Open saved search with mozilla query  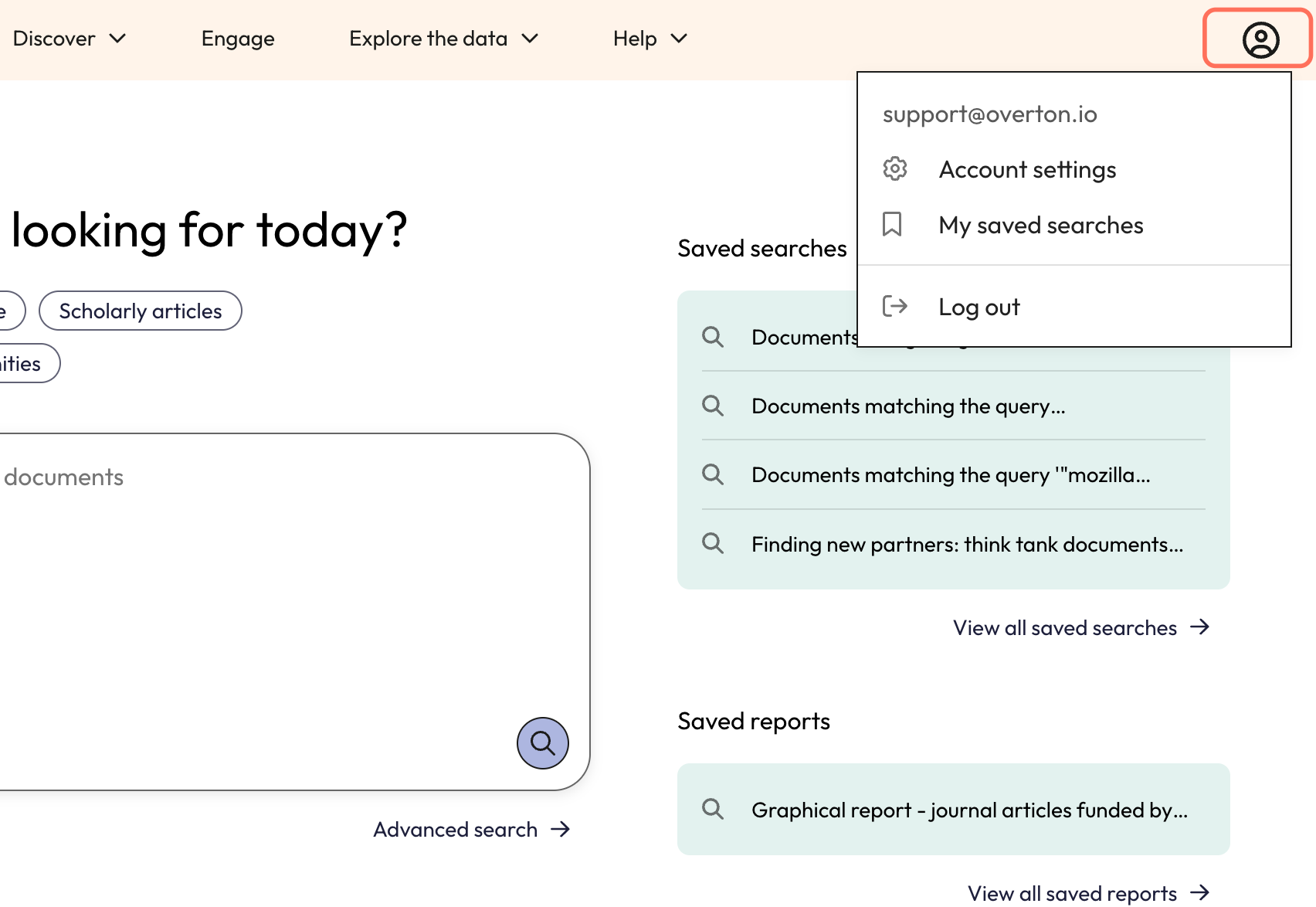[x=954, y=474]
